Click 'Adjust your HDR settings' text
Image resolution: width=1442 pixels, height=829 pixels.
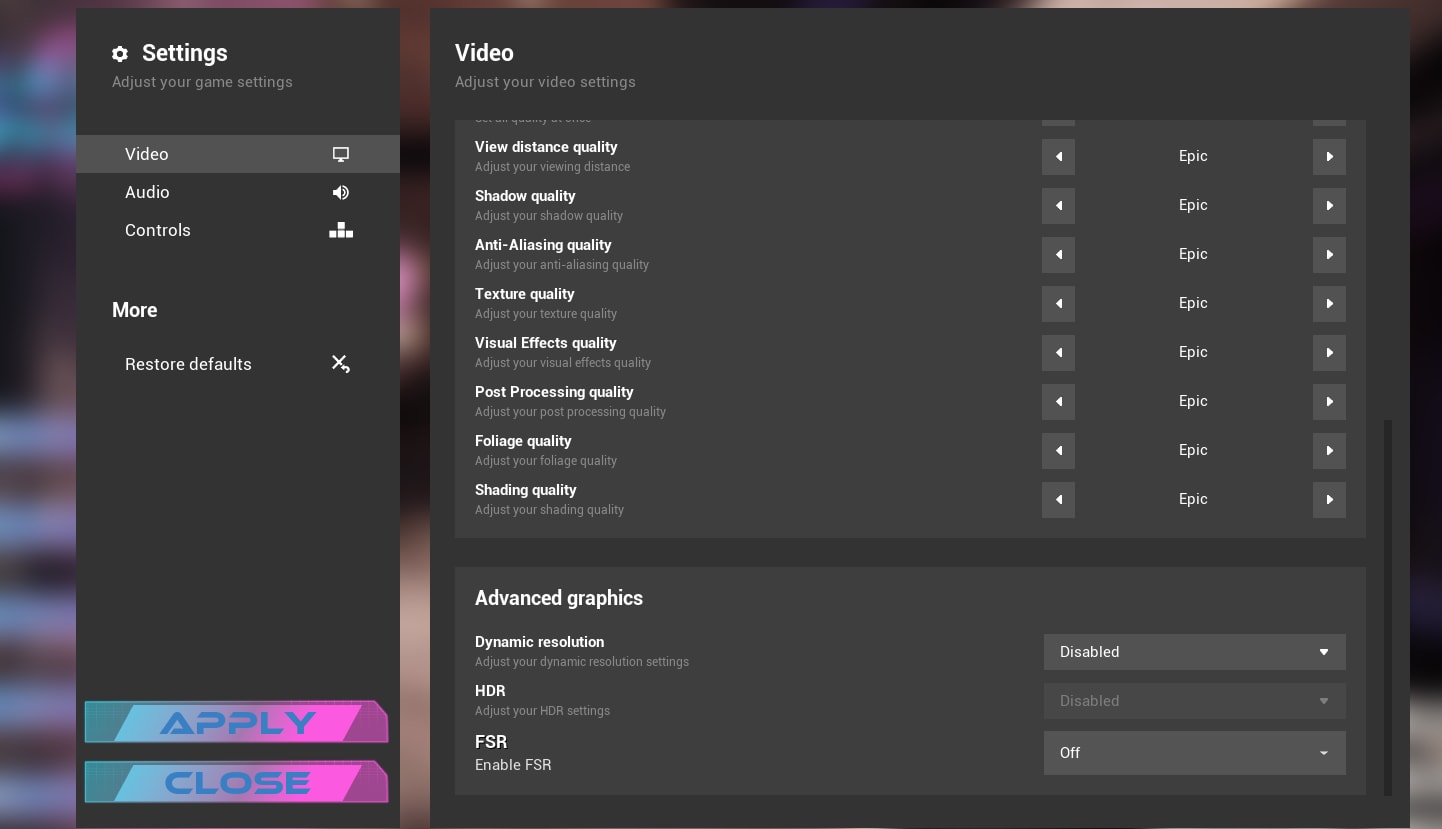542,711
